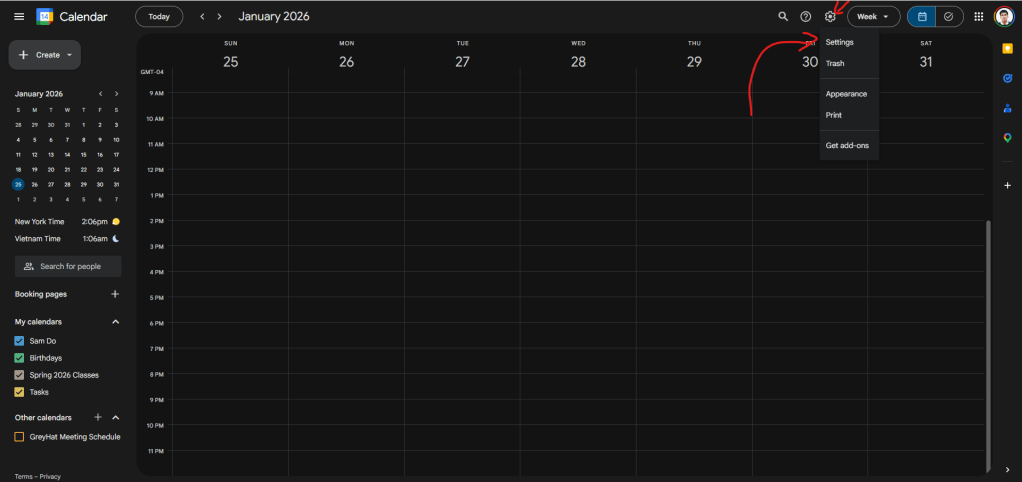Click the Settings gear icon
Image resolution: width=1022 pixels, height=482 pixels.
pos(830,17)
